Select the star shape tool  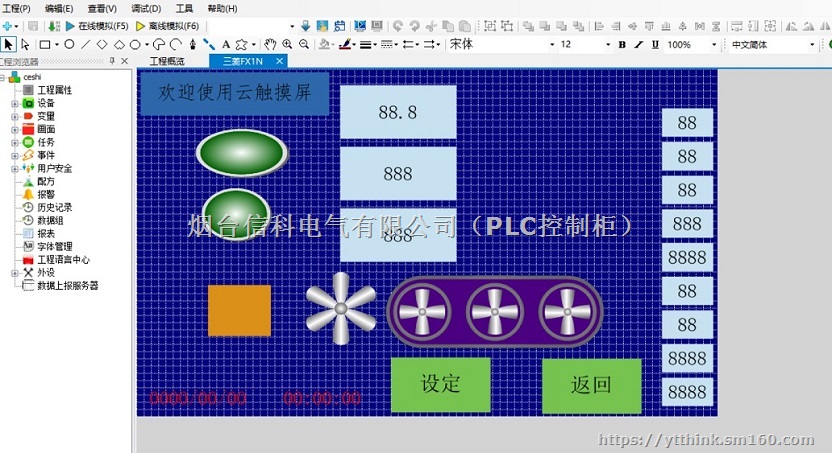[241, 45]
